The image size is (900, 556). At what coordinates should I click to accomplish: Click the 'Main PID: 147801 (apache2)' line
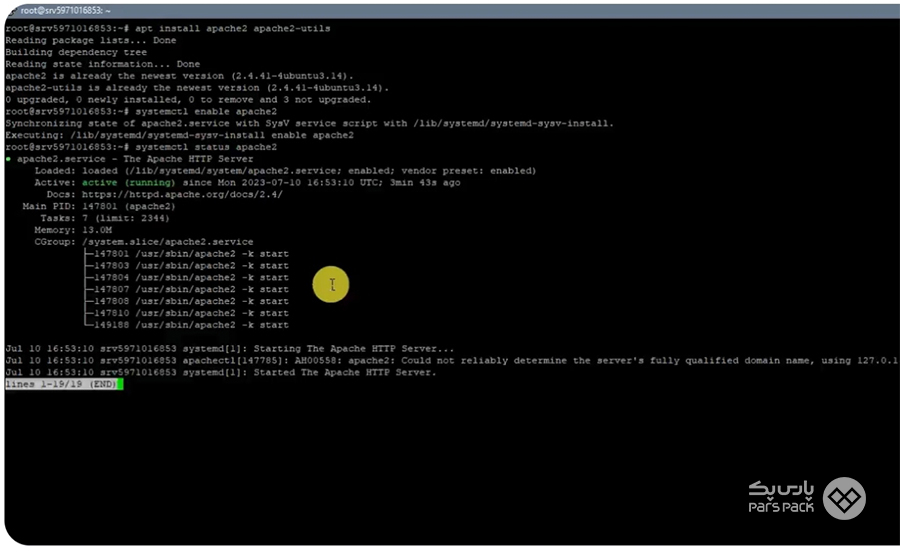[x=99, y=207]
